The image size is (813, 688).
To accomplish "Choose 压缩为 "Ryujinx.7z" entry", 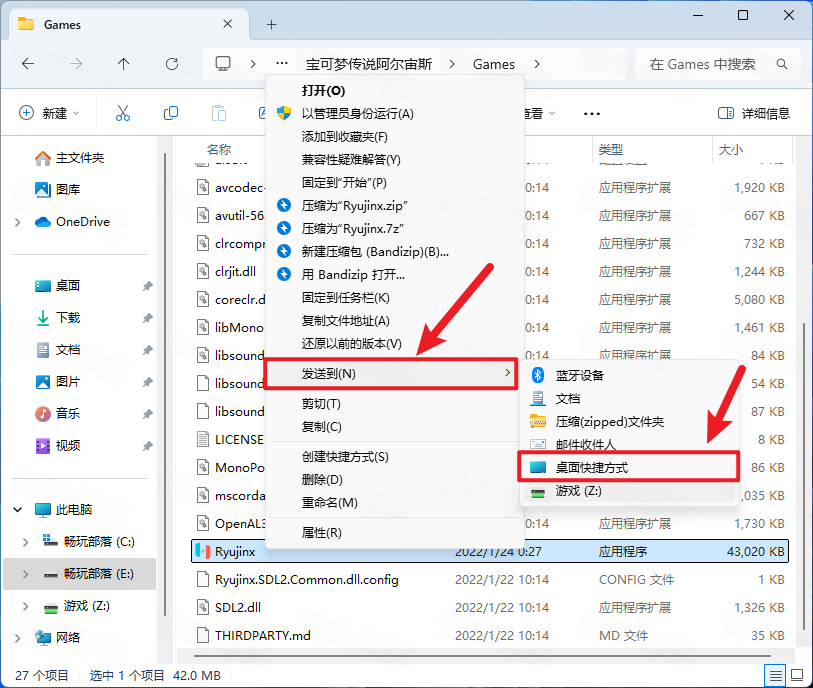I will 394,229.
